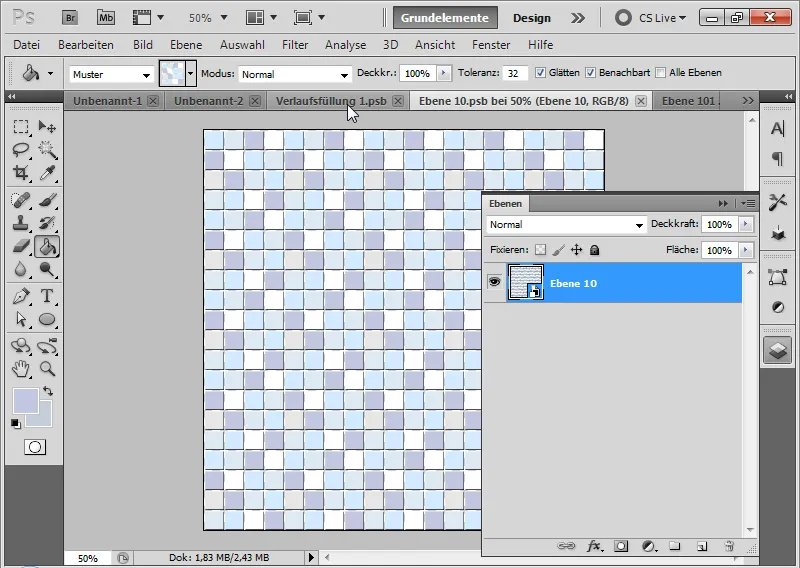Toggle lock image pixels brush icon
This screenshot has width=800, height=568.
pyautogui.click(x=559, y=250)
